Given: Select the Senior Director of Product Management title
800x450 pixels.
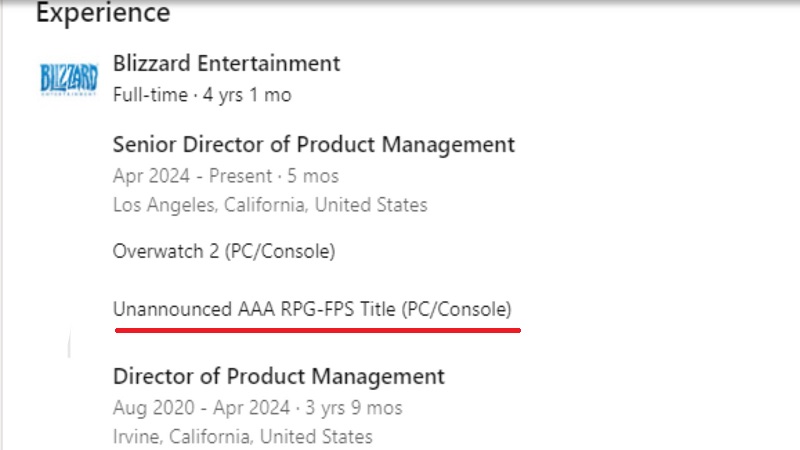Looking at the screenshot, I should click(x=314, y=144).
